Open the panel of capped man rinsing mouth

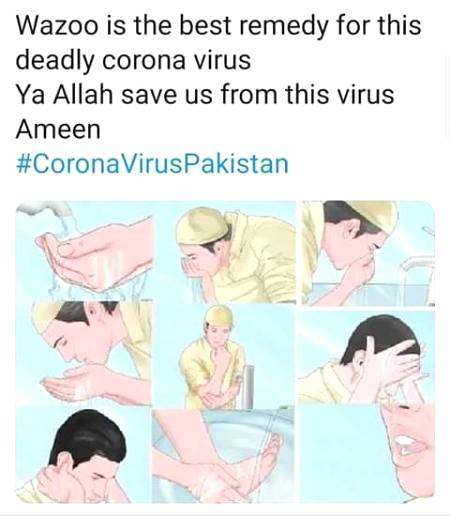(227, 252)
